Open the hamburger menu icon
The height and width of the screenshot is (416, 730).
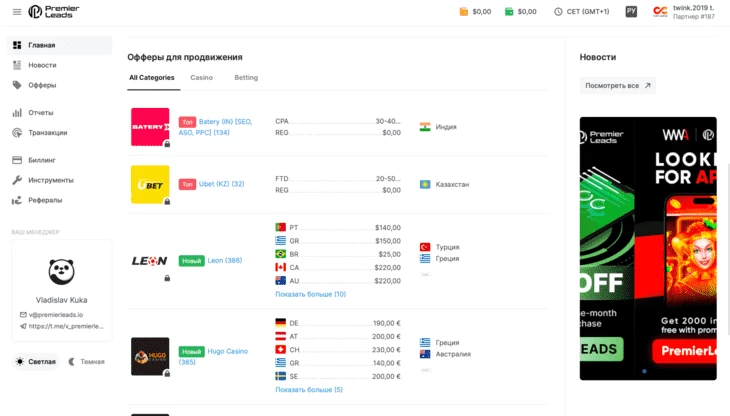(17, 12)
